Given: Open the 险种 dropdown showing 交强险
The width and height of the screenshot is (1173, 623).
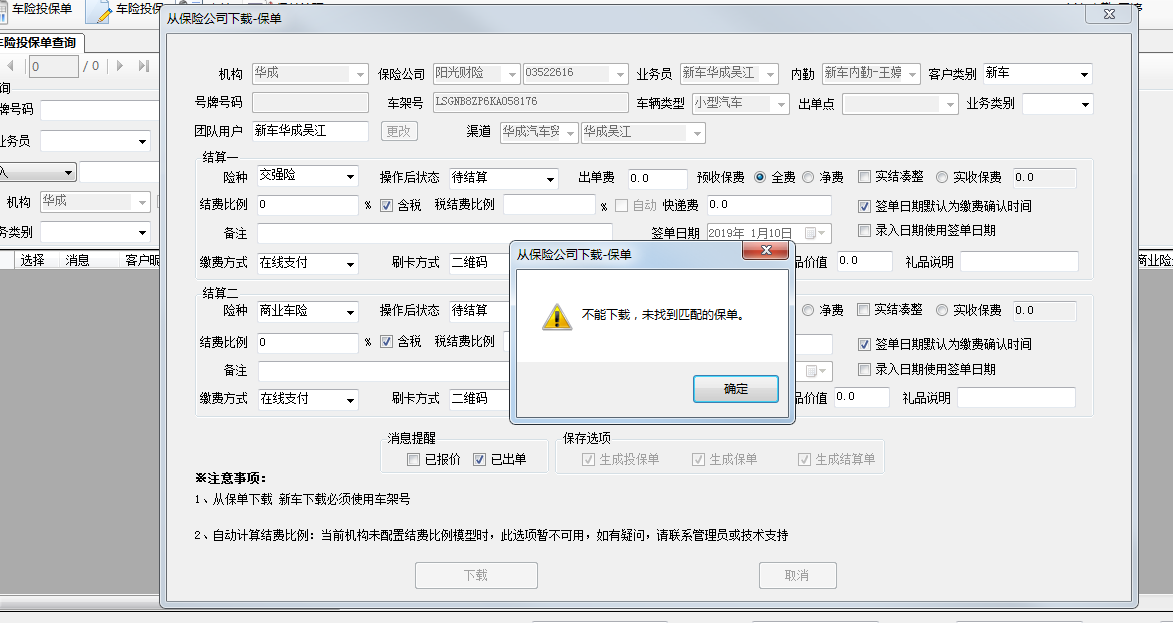Looking at the screenshot, I should click(307, 176).
